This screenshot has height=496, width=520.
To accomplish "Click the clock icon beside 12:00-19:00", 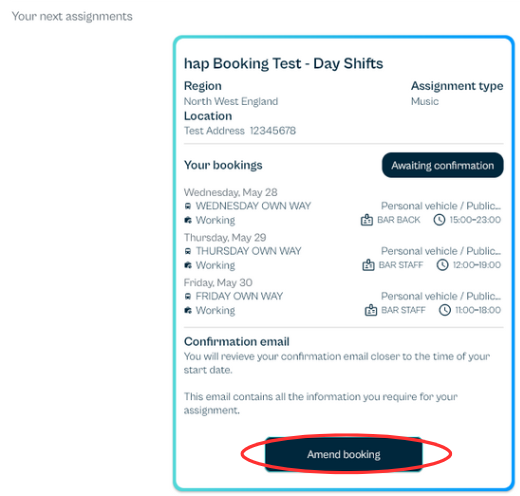I will (x=442, y=265).
